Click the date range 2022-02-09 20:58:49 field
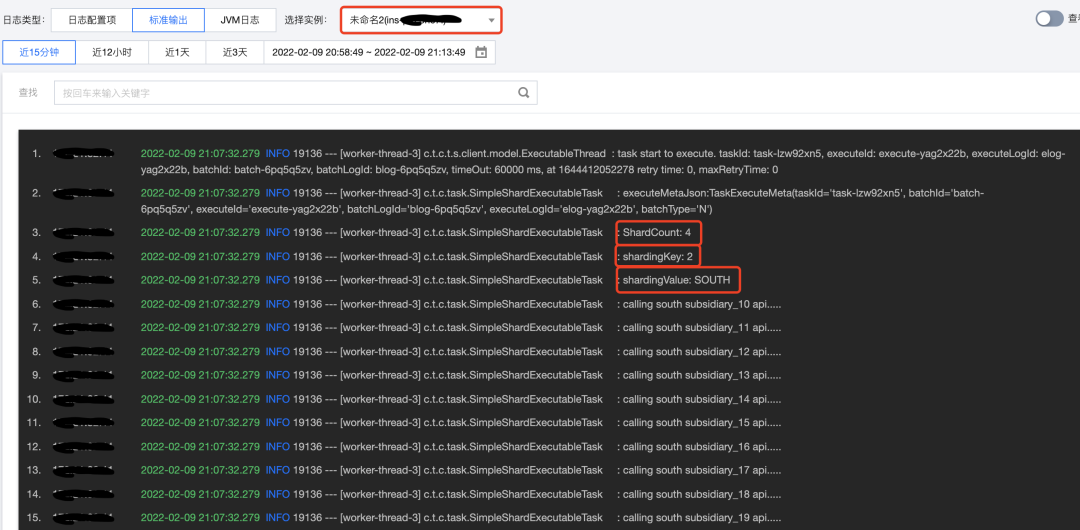The image size is (1080, 530). tap(379, 52)
